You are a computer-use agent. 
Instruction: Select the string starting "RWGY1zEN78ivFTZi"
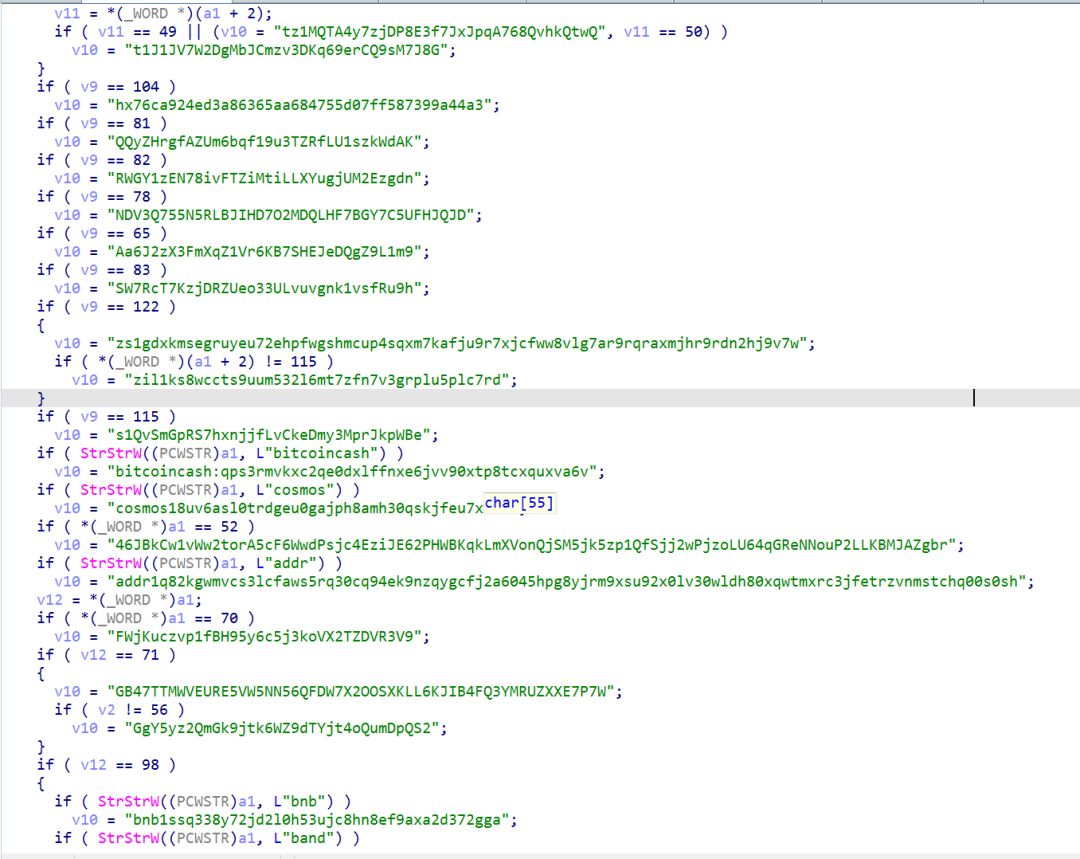[266, 178]
